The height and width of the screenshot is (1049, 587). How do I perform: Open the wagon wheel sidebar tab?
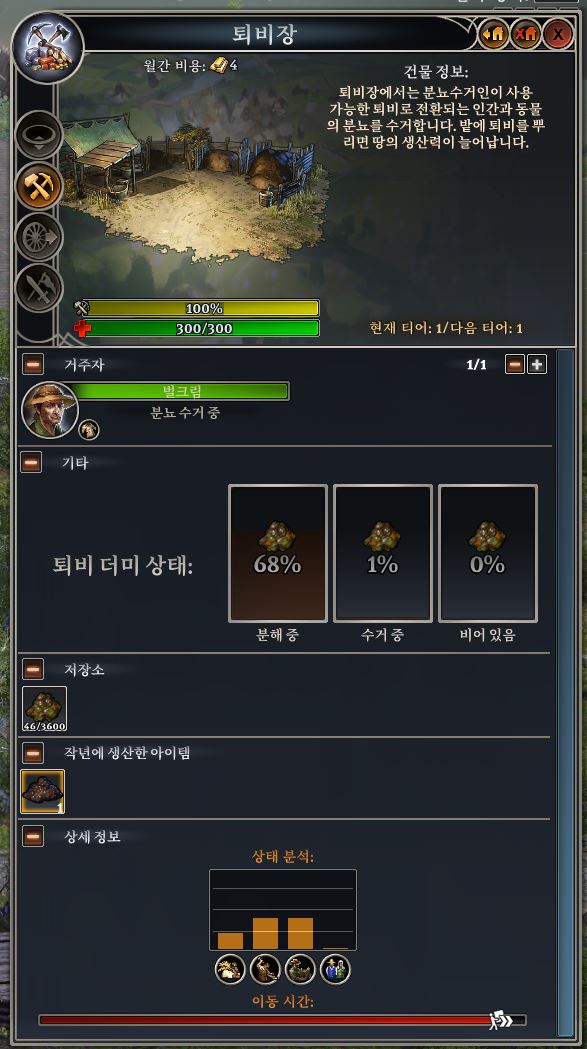tap(39, 237)
